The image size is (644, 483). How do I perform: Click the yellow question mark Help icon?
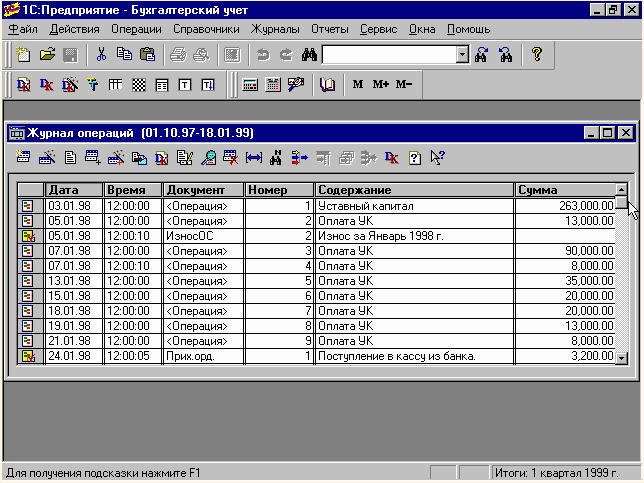(x=537, y=55)
